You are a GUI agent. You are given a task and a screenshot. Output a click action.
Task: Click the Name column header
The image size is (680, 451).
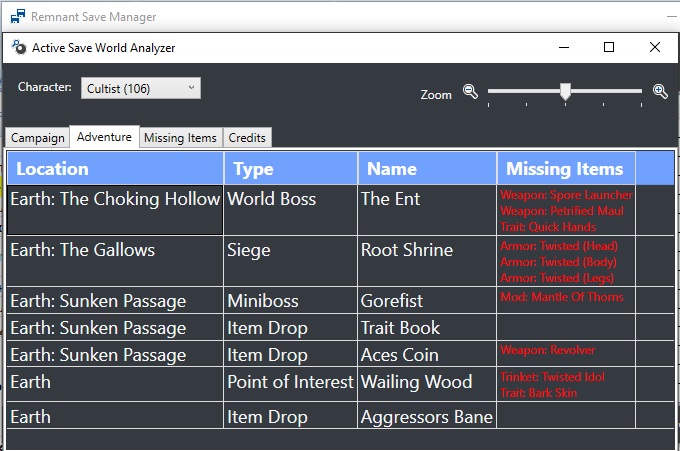coord(427,168)
